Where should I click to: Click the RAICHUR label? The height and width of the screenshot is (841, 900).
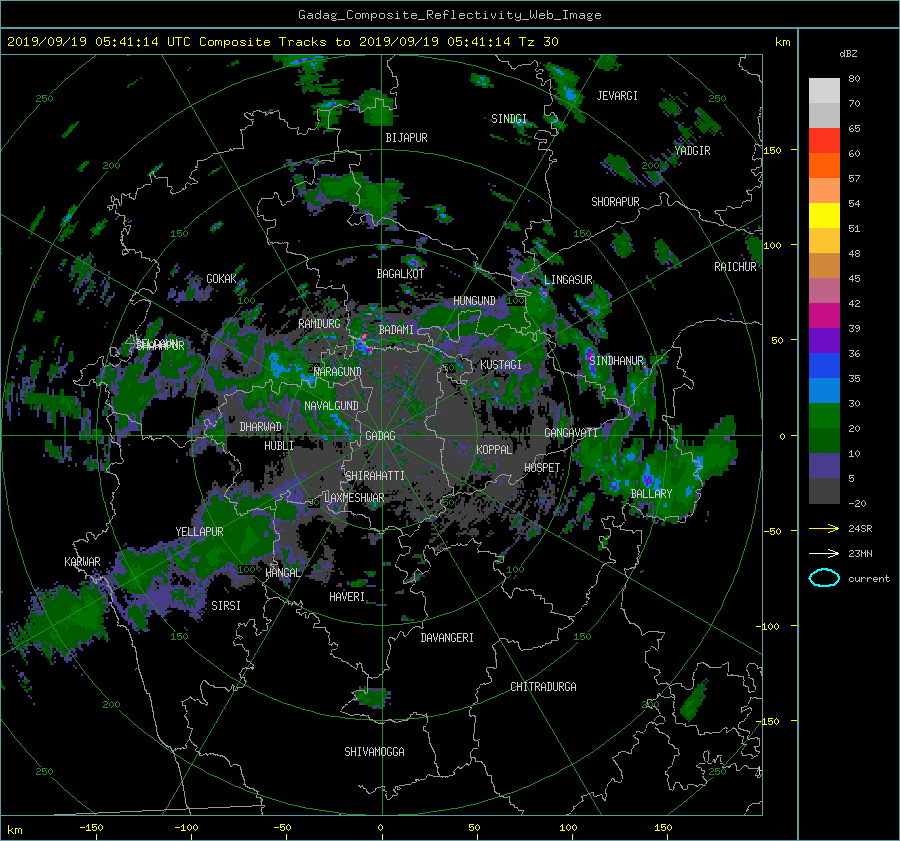[735, 267]
